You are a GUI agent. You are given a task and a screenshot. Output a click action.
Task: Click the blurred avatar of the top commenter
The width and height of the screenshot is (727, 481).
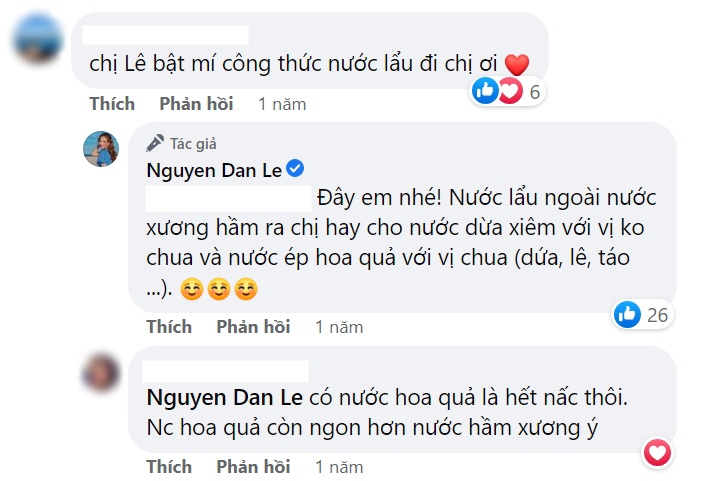[x=37, y=38]
